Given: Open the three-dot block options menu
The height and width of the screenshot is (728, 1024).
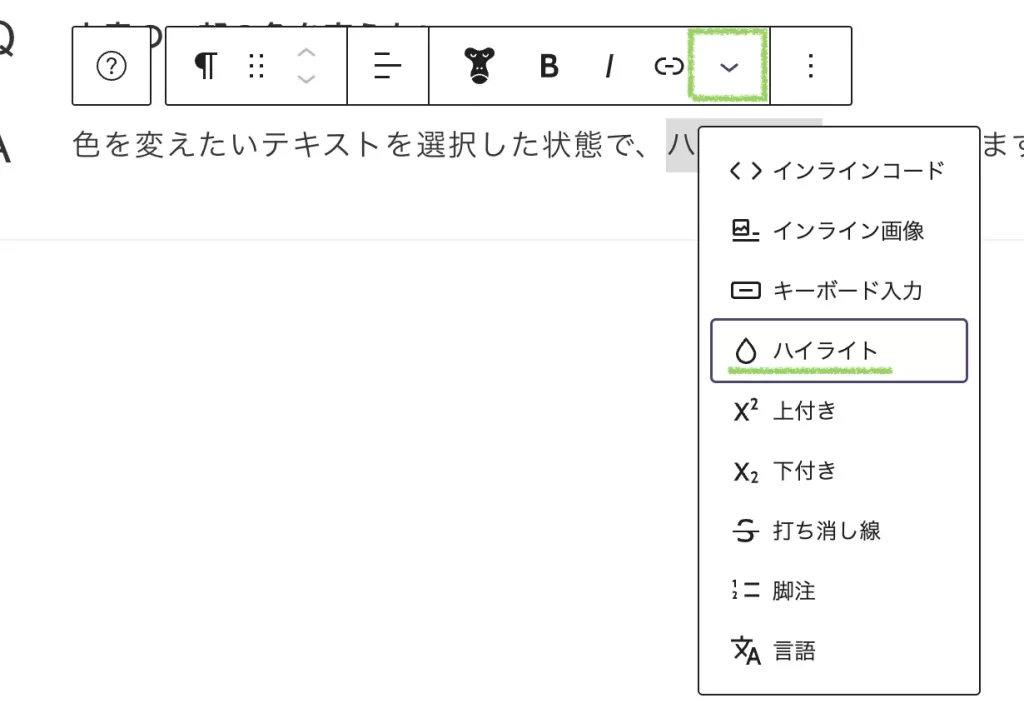Looking at the screenshot, I should pyautogui.click(x=811, y=66).
